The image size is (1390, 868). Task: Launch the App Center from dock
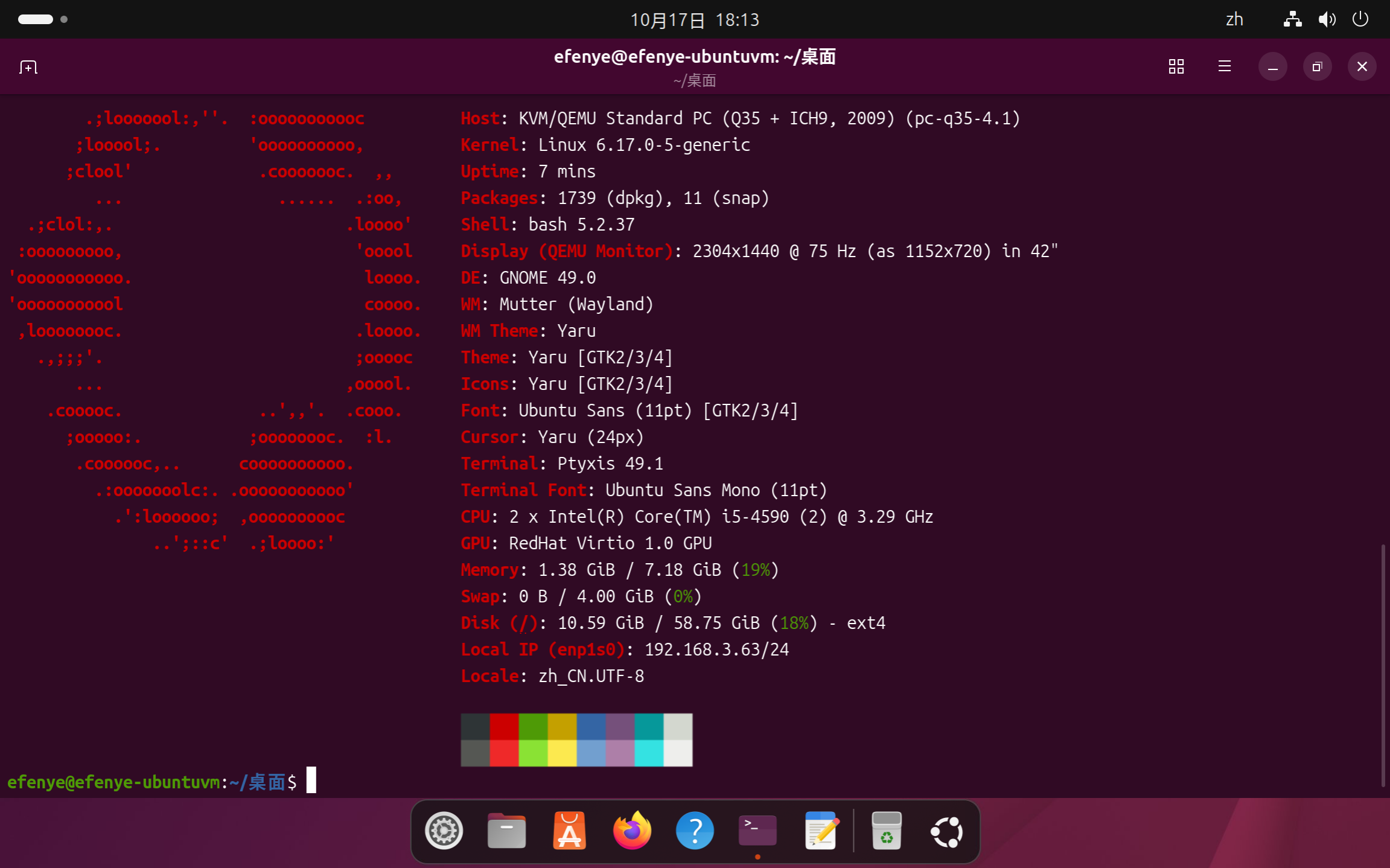[x=569, y=831]
